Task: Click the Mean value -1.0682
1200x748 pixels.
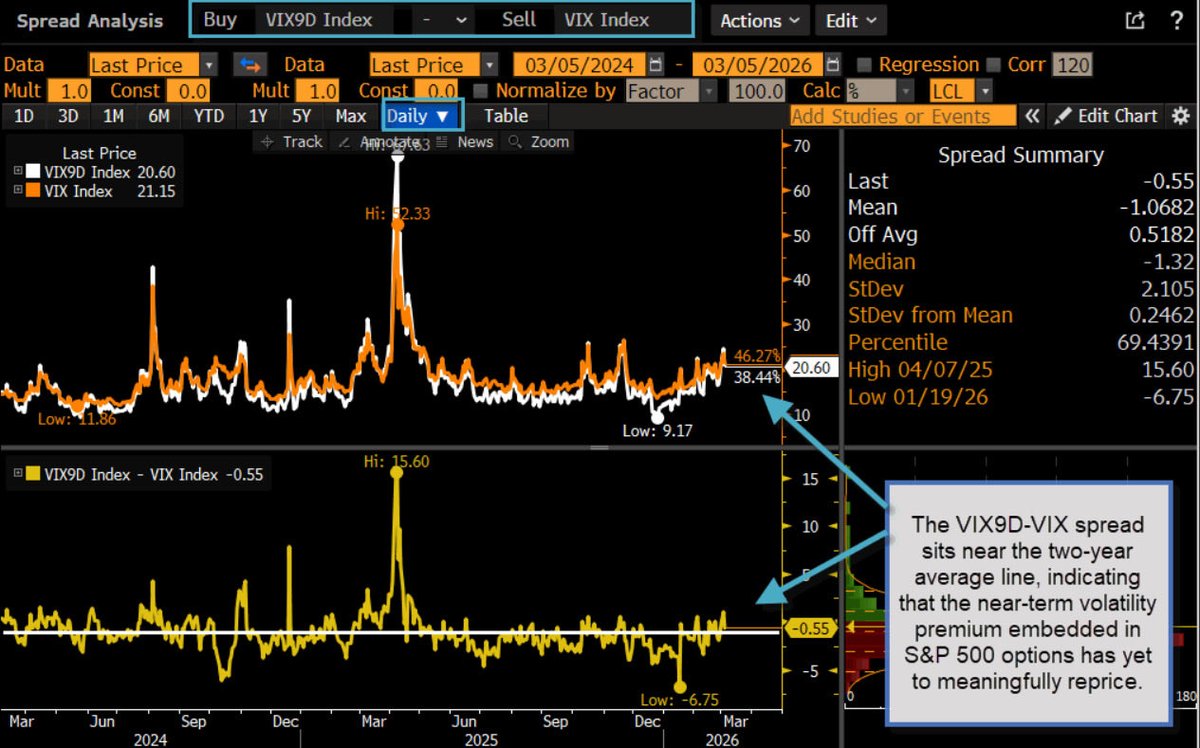Action: [x=1158, y=208]
